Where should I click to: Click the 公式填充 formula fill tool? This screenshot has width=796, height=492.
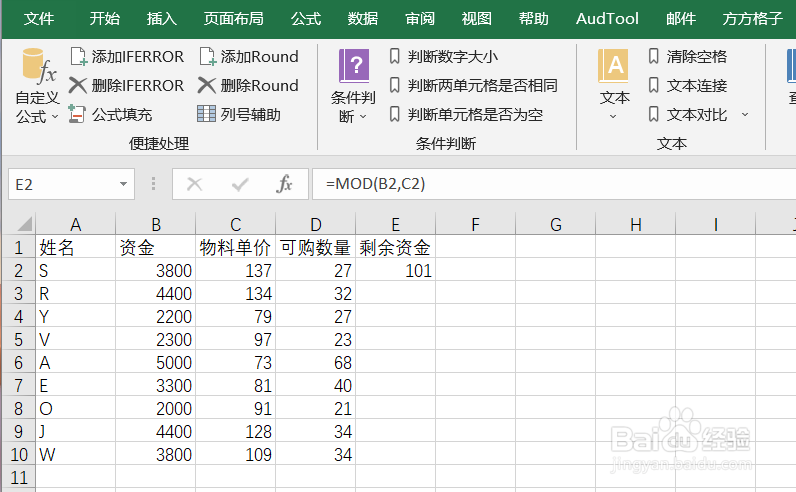(x=111, y=114)
